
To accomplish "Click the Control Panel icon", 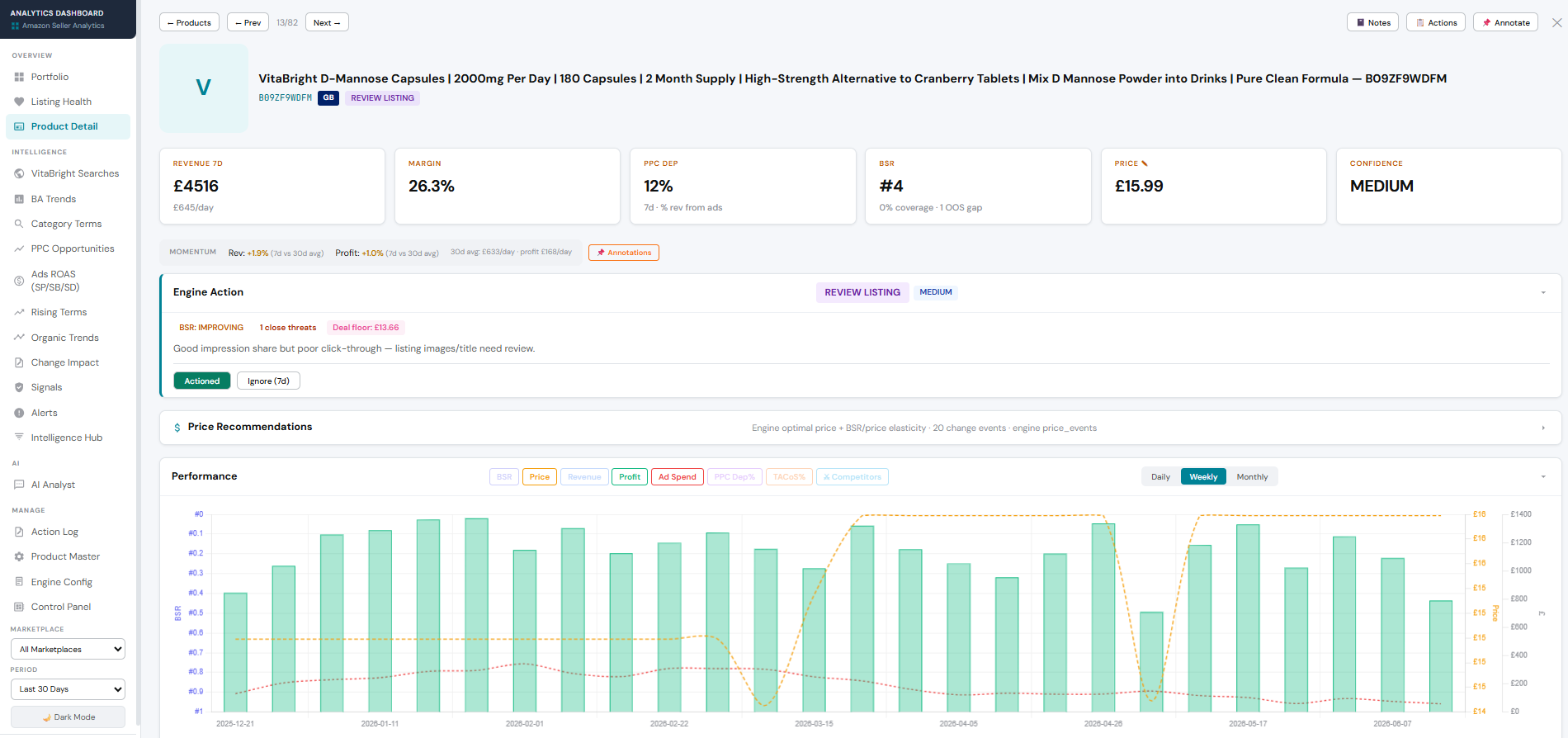I will 19,607.
